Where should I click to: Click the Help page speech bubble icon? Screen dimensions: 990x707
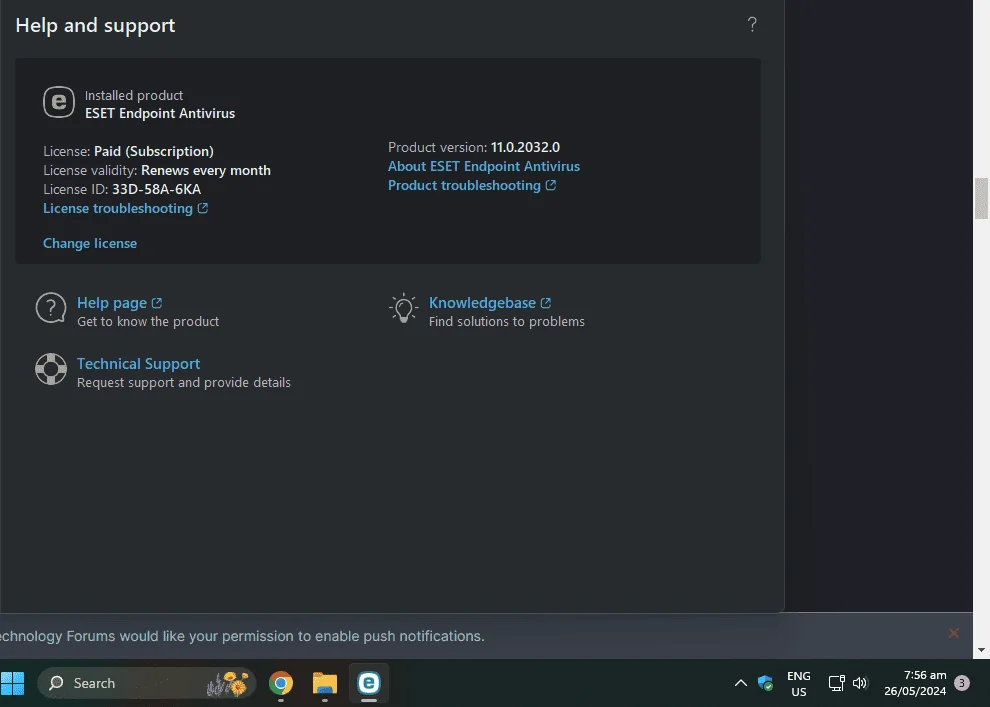51,308
